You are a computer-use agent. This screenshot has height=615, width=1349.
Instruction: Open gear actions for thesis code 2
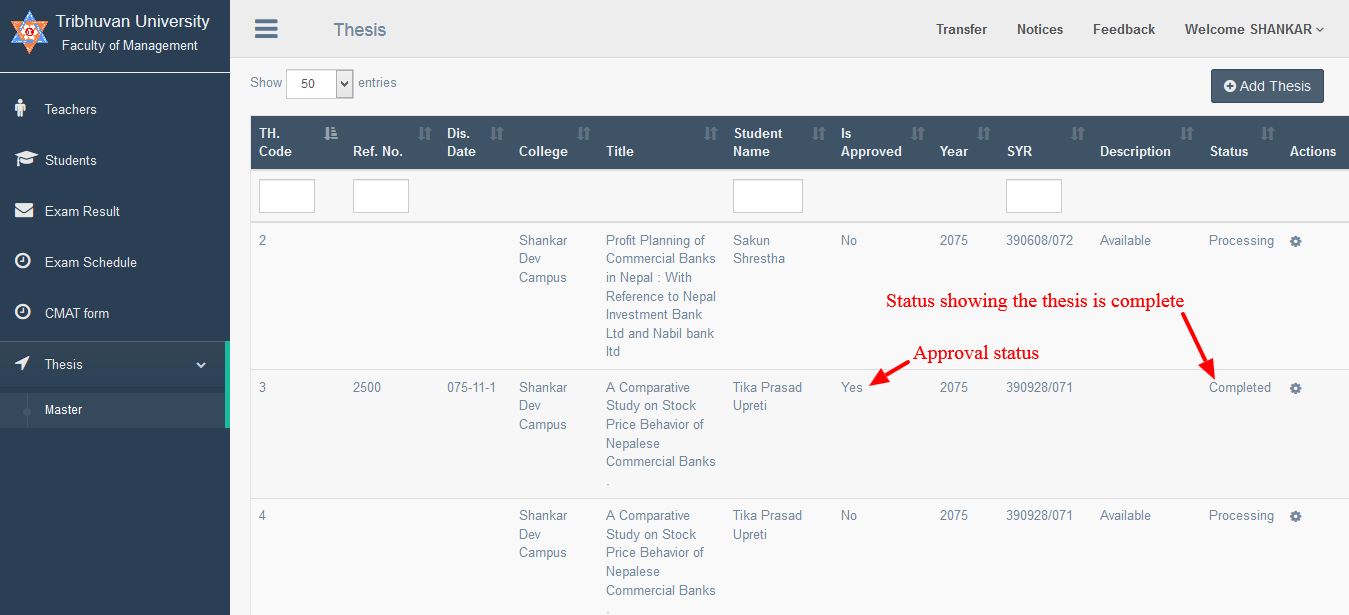tap(1295, 241)
